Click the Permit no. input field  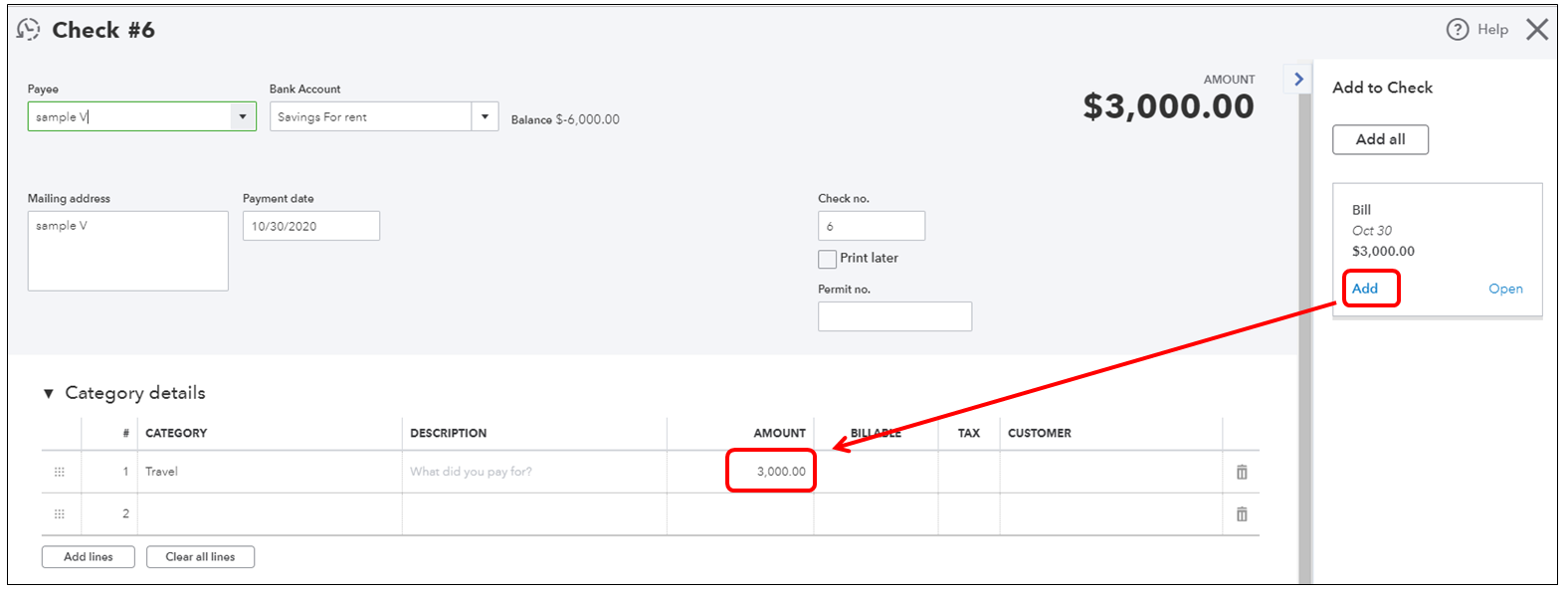point(894,316)
